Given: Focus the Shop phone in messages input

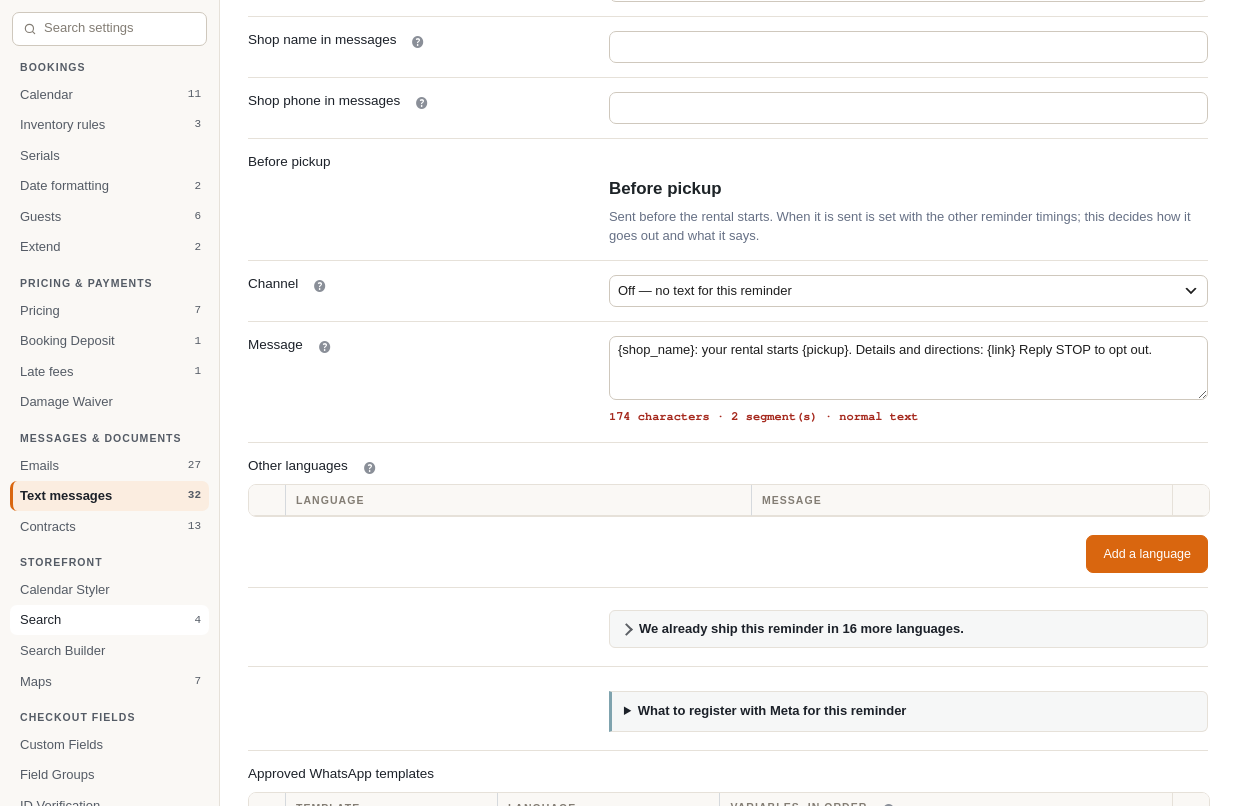Looking at the screenshot, I should 908,108.
